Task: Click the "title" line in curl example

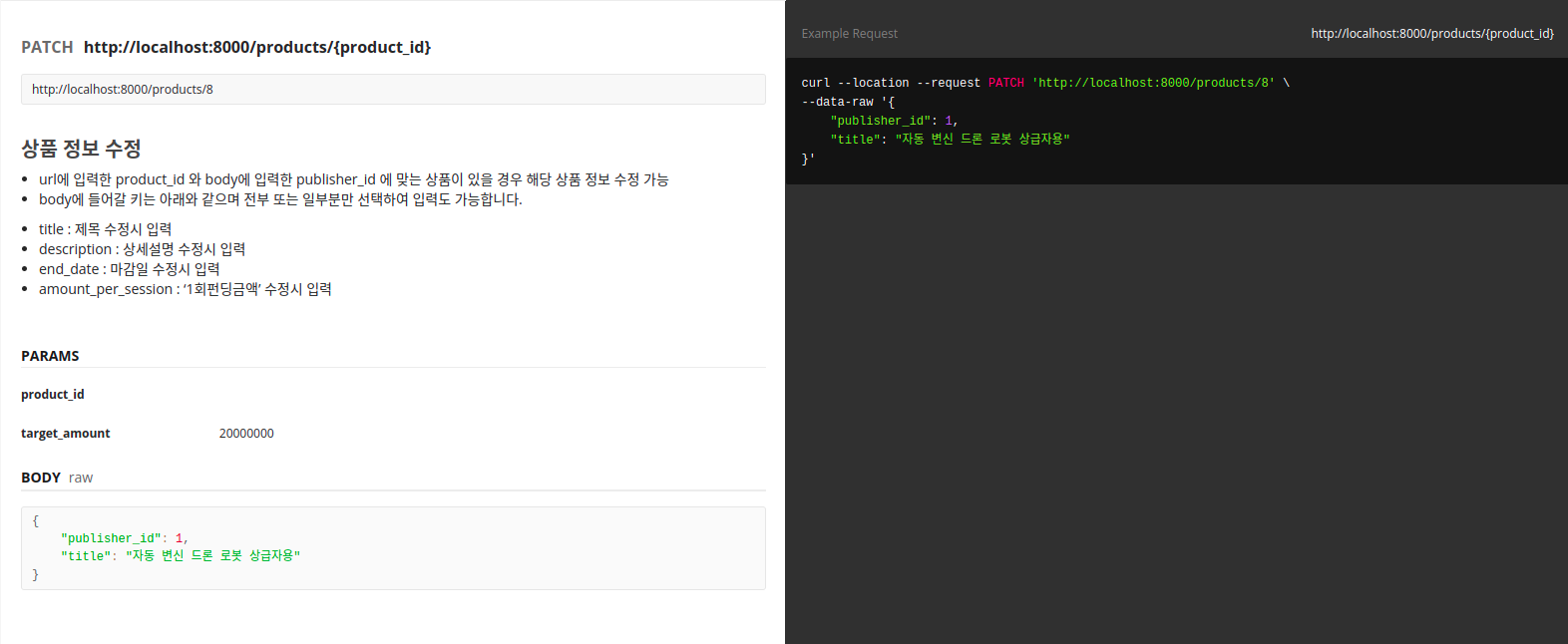Action: 950,140
